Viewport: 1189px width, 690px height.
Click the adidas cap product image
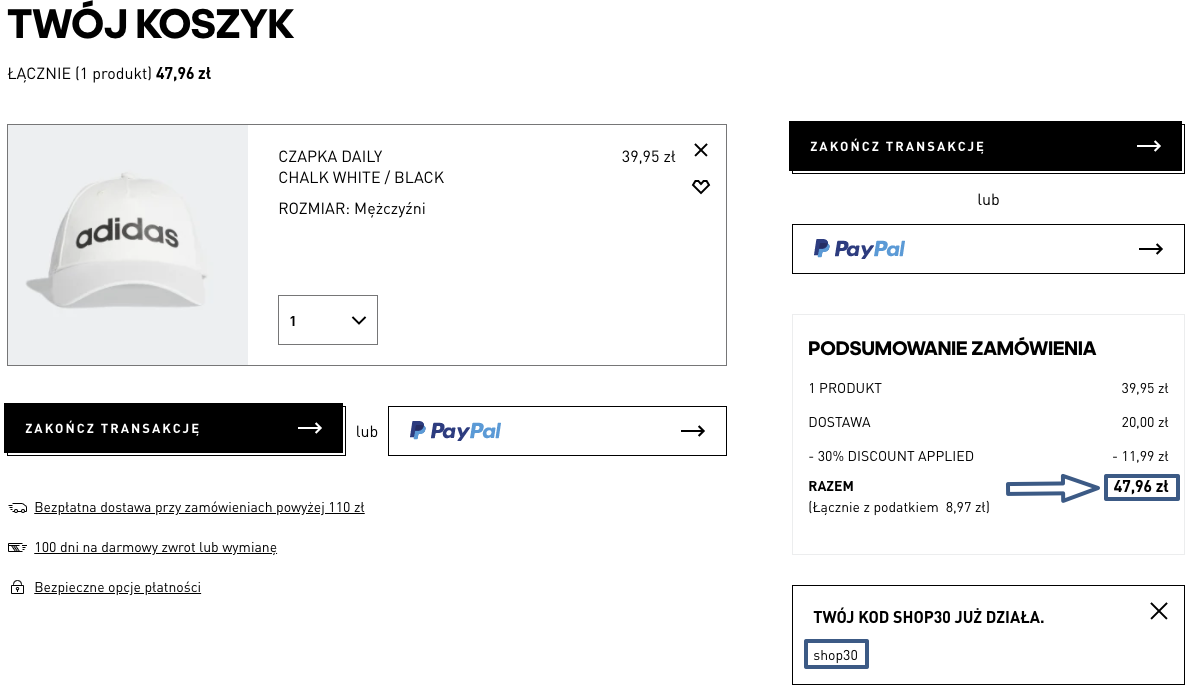click(128, 245)
